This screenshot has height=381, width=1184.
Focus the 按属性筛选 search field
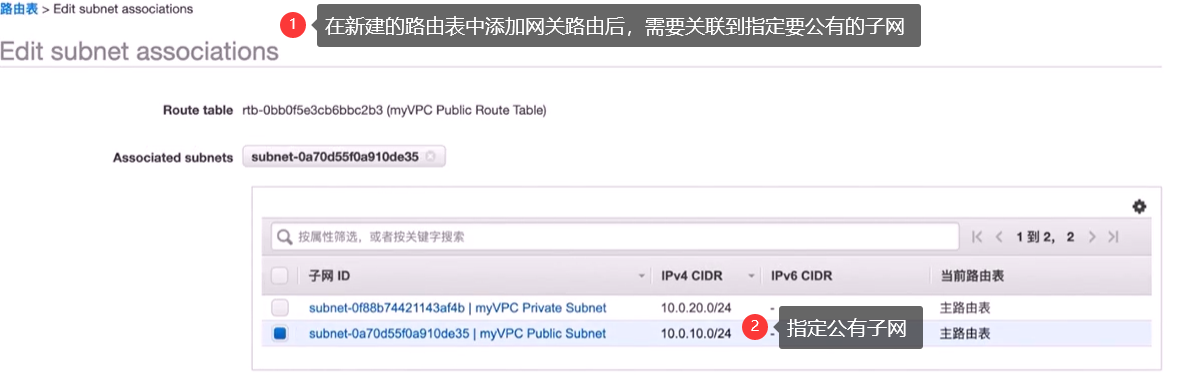pyautogui.click(x=615, y=237)
